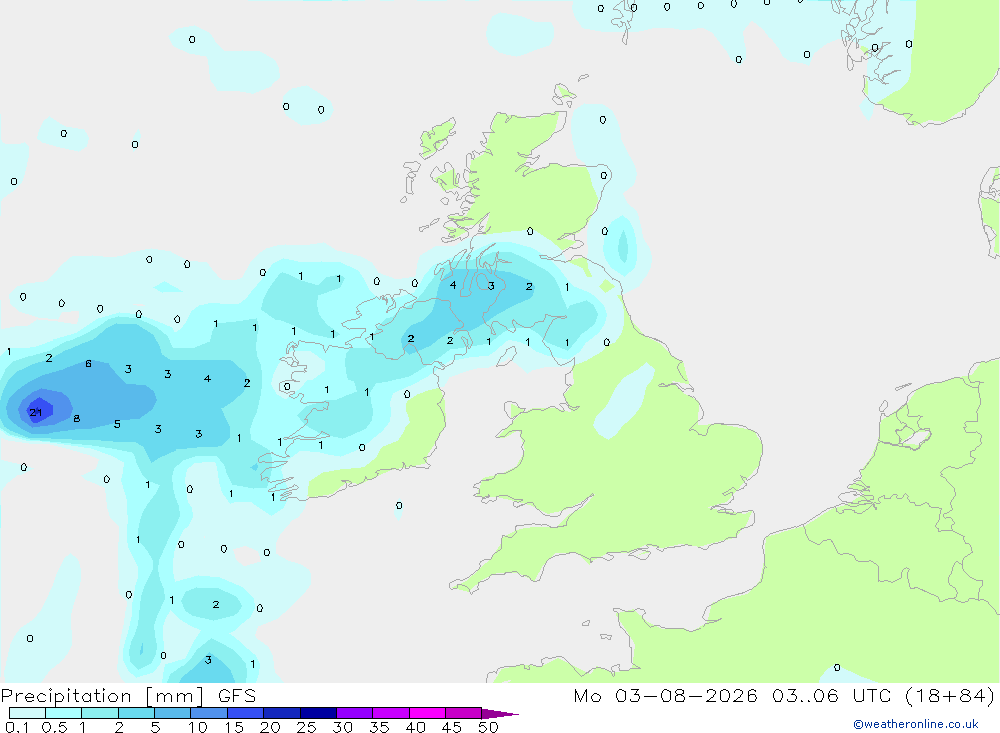1000x733 pixels.
Task: Select the 15–20 mm legend colour swatch
Action: click(x=246, y=713)
